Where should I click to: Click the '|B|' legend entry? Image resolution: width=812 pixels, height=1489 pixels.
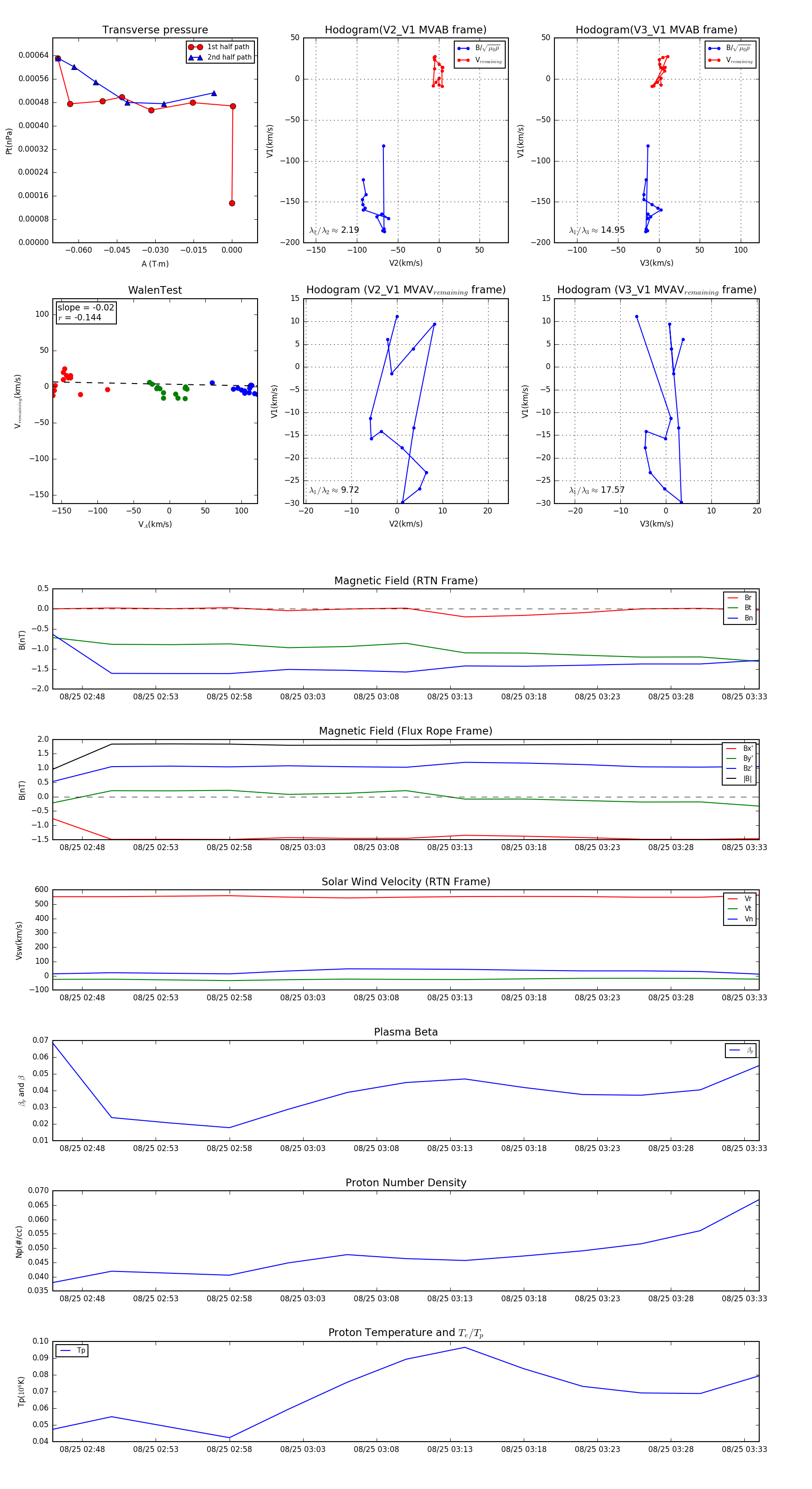[740, 779]
